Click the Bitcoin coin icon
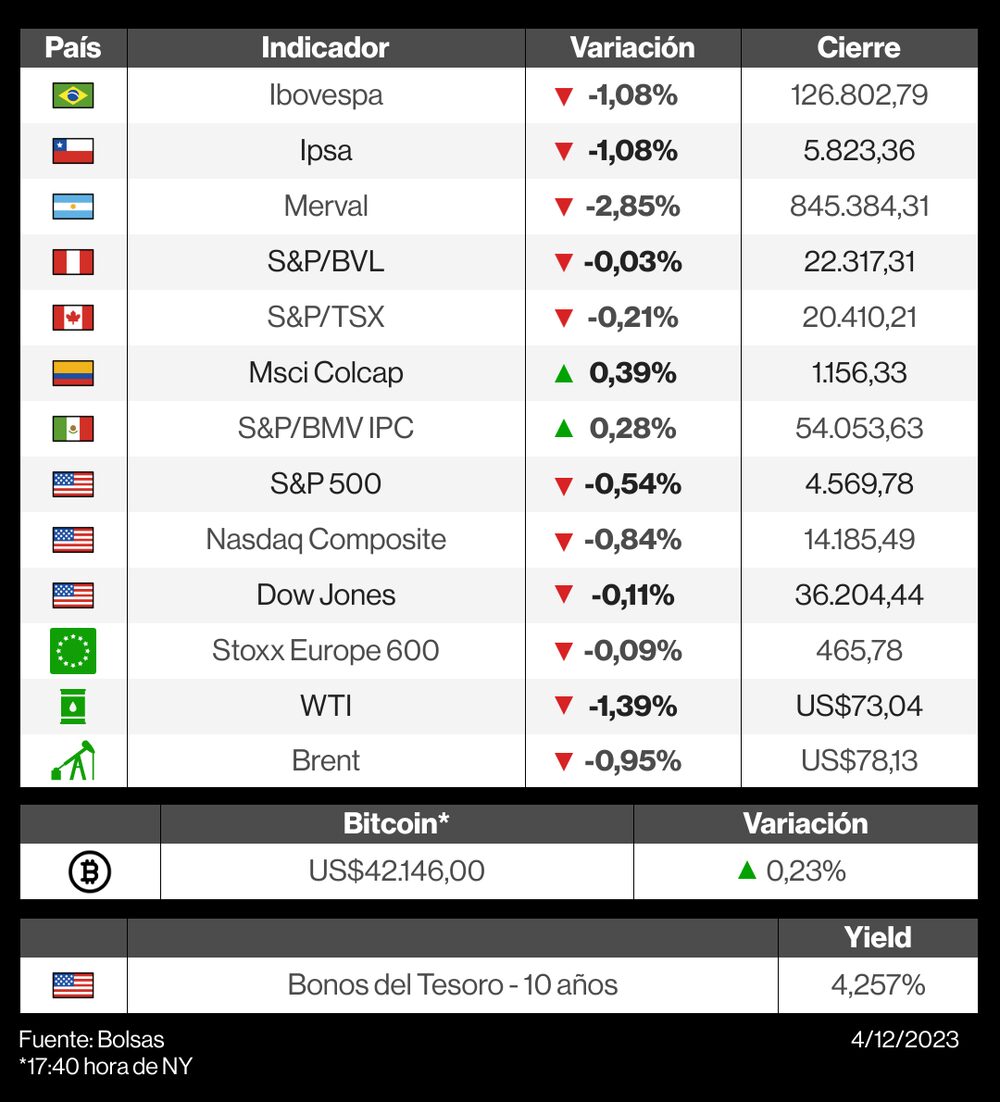The width and height of the screenshot is (1000, 1102). pos(90,871)
